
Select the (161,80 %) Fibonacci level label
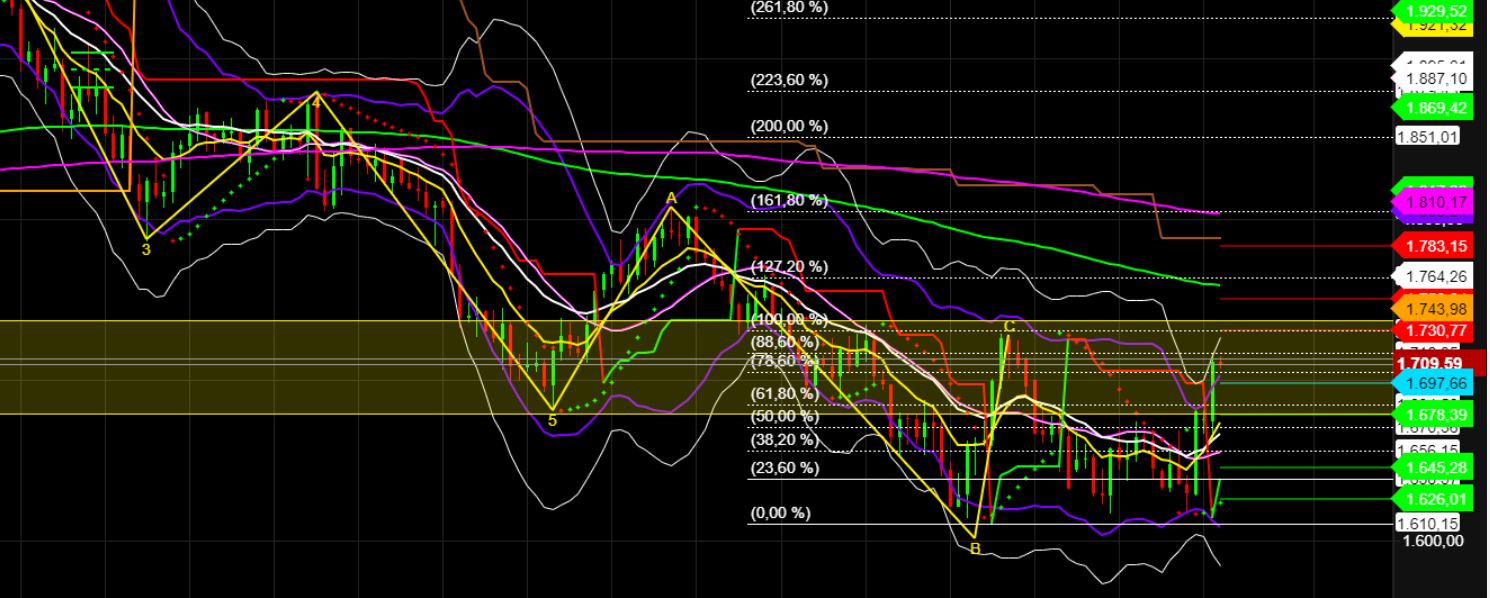789,200
